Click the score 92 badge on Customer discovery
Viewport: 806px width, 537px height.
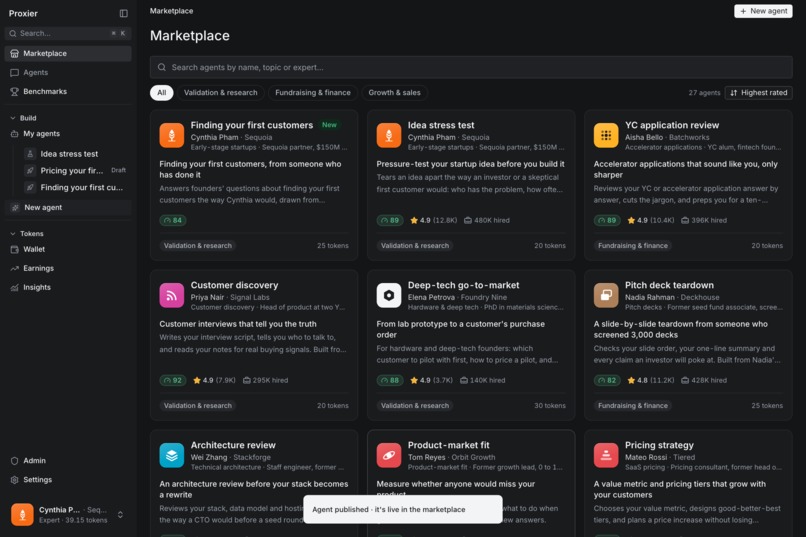(x=173, y=381)
